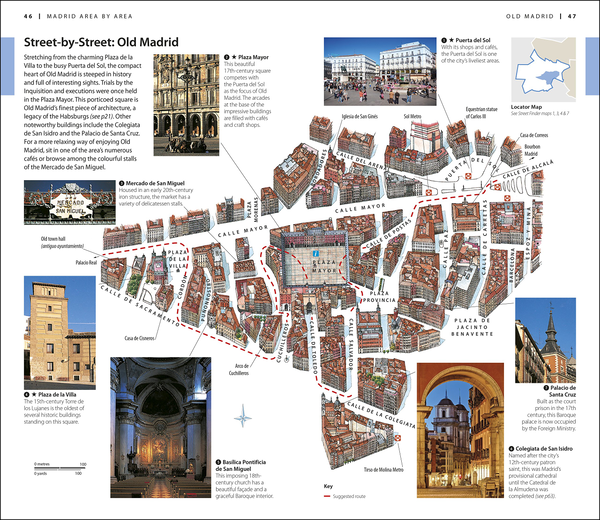
Task: Click the 'Sol Metro' map label
Action: [x=412, y=116]
